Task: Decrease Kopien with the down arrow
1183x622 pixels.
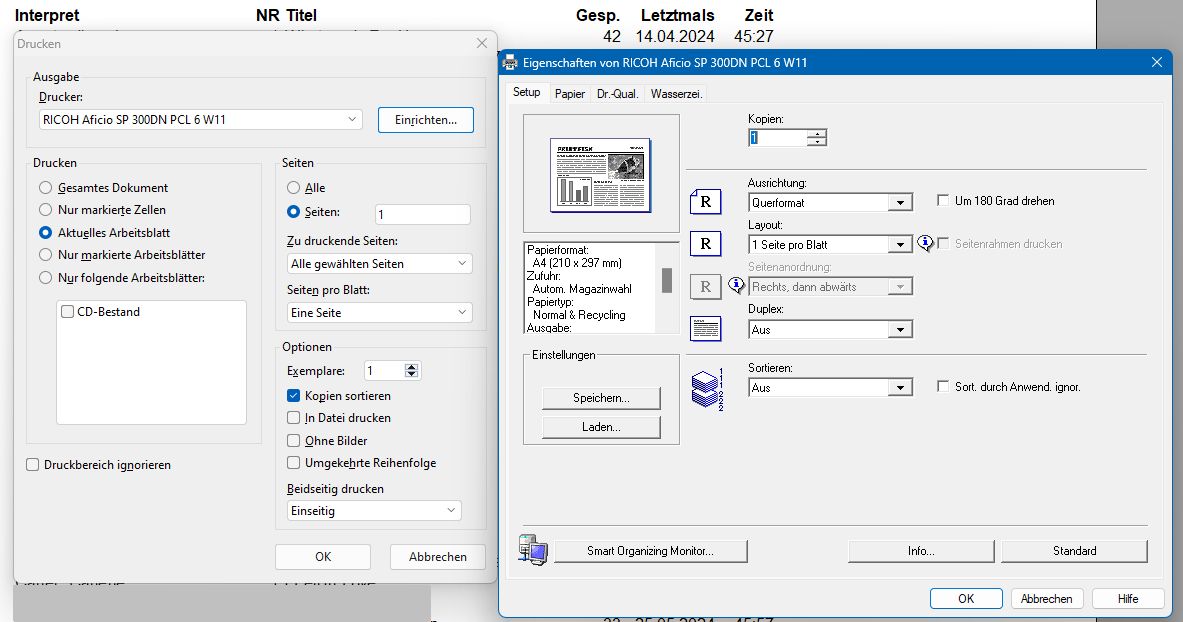Action: point(817,142)
